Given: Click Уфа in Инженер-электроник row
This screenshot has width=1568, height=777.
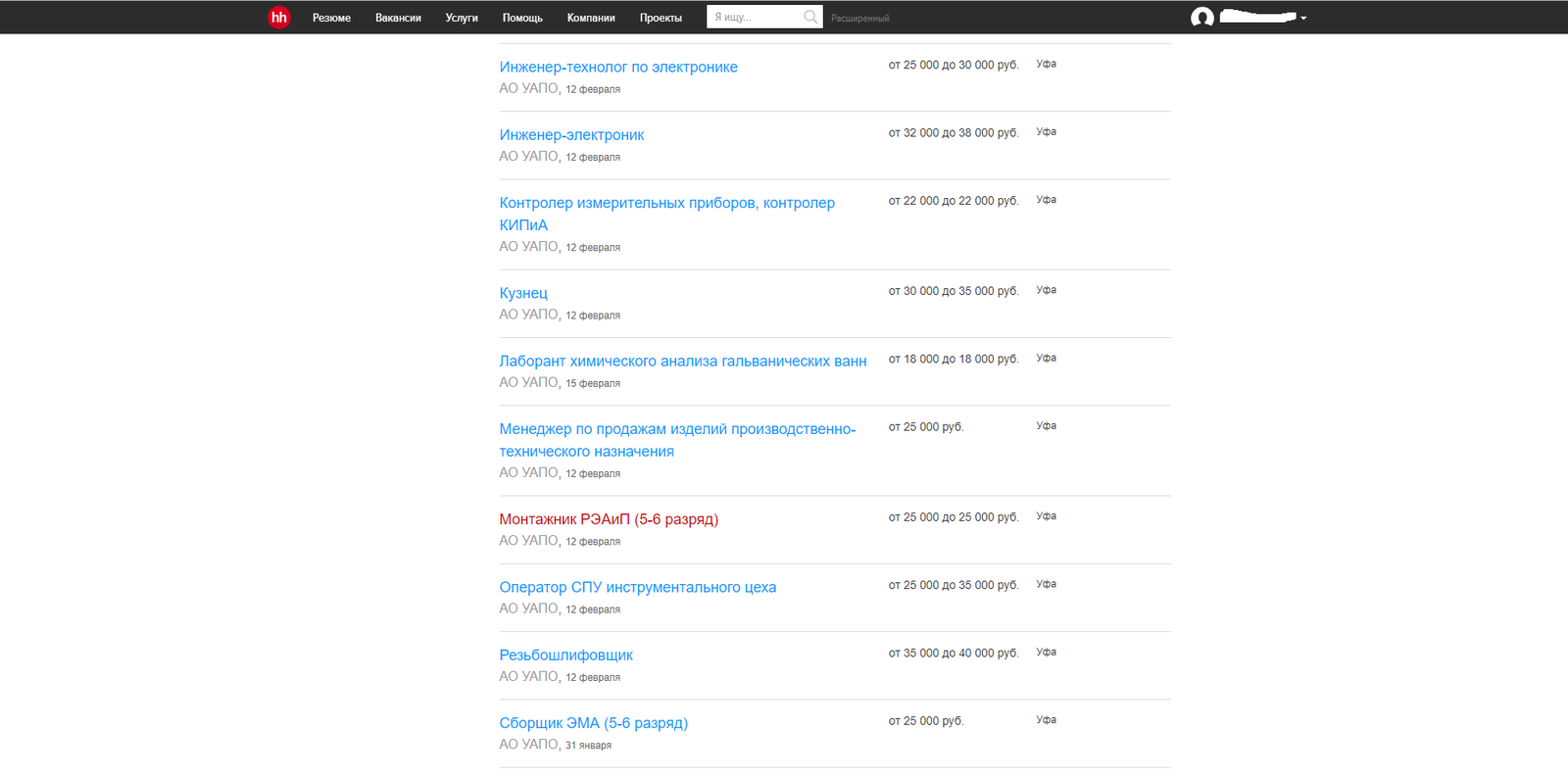Looking at the screenshot, I should 1047,131.
